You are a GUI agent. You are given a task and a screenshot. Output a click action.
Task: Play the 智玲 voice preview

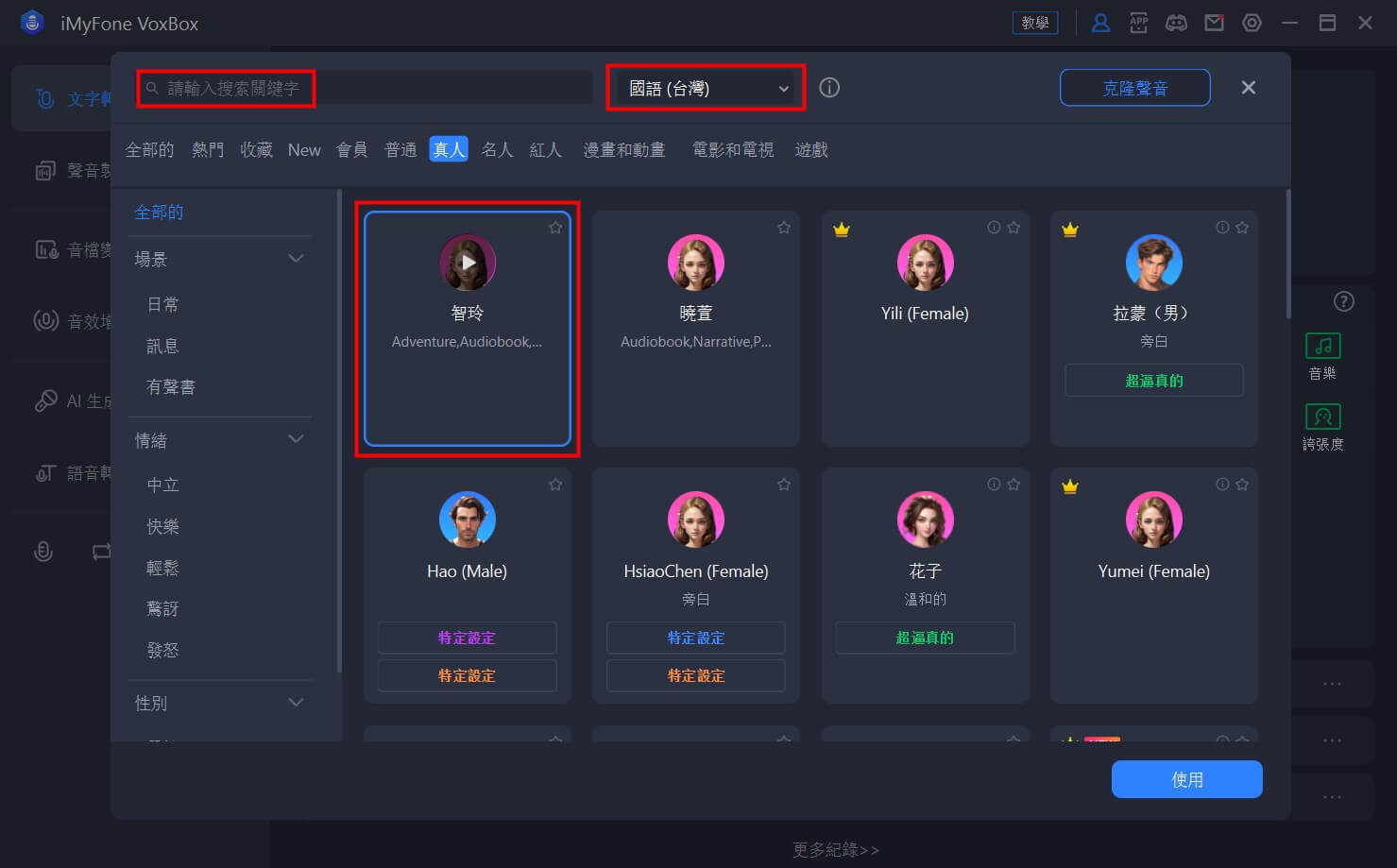point(468,263)
